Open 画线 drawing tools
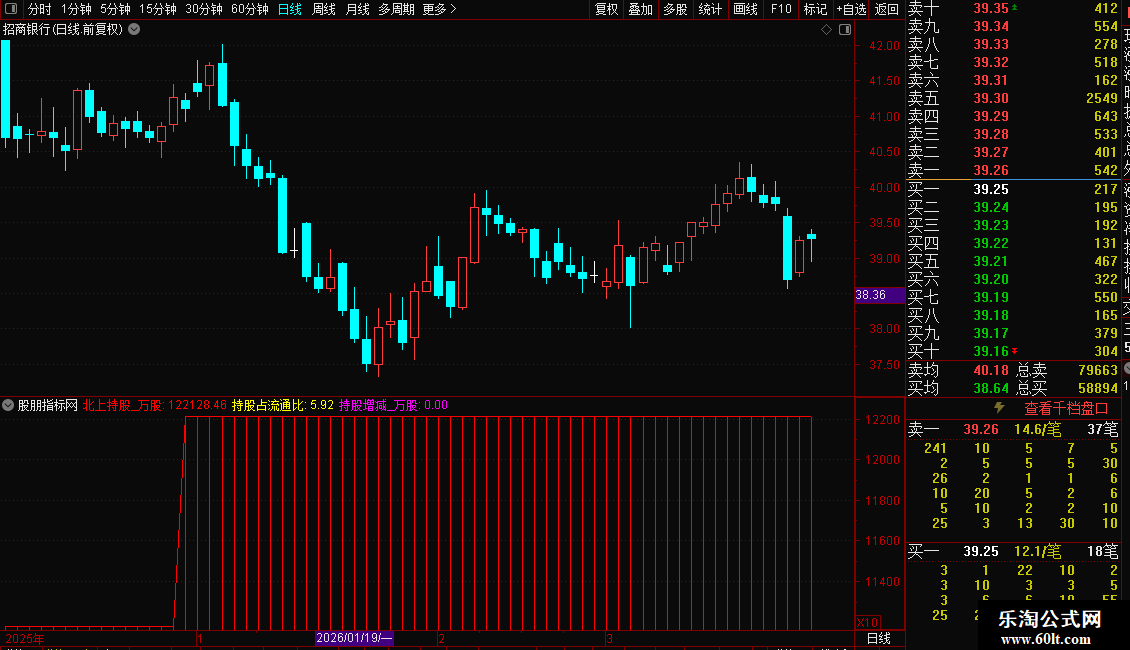 [x=745, y=9]
